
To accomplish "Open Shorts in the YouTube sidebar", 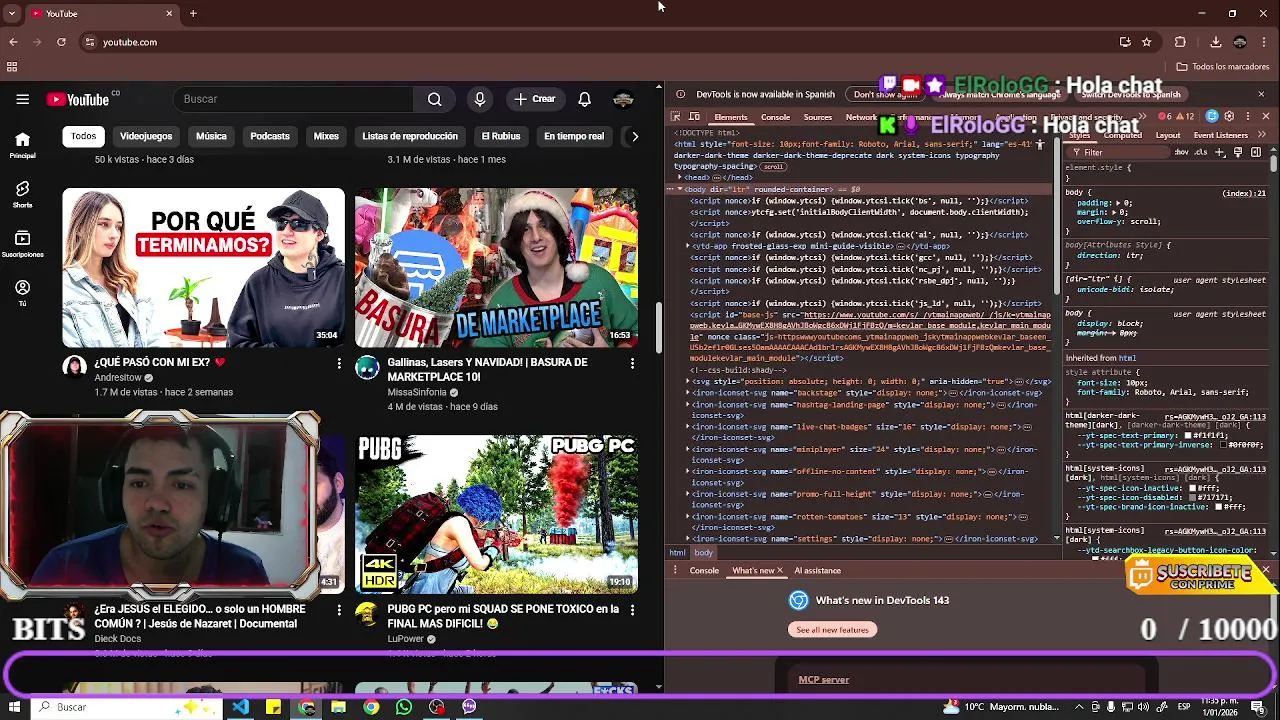I will click(x=22, y=194).
